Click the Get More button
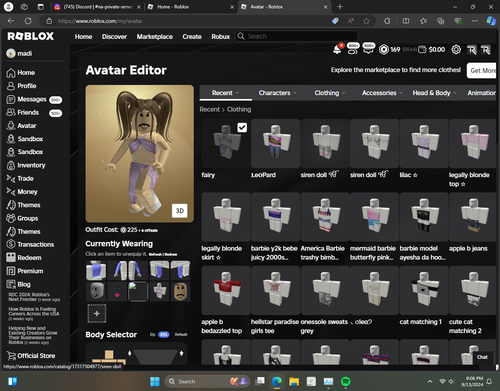Image resolution: width=500 pixels, height=391 pixels. [482, 70]
